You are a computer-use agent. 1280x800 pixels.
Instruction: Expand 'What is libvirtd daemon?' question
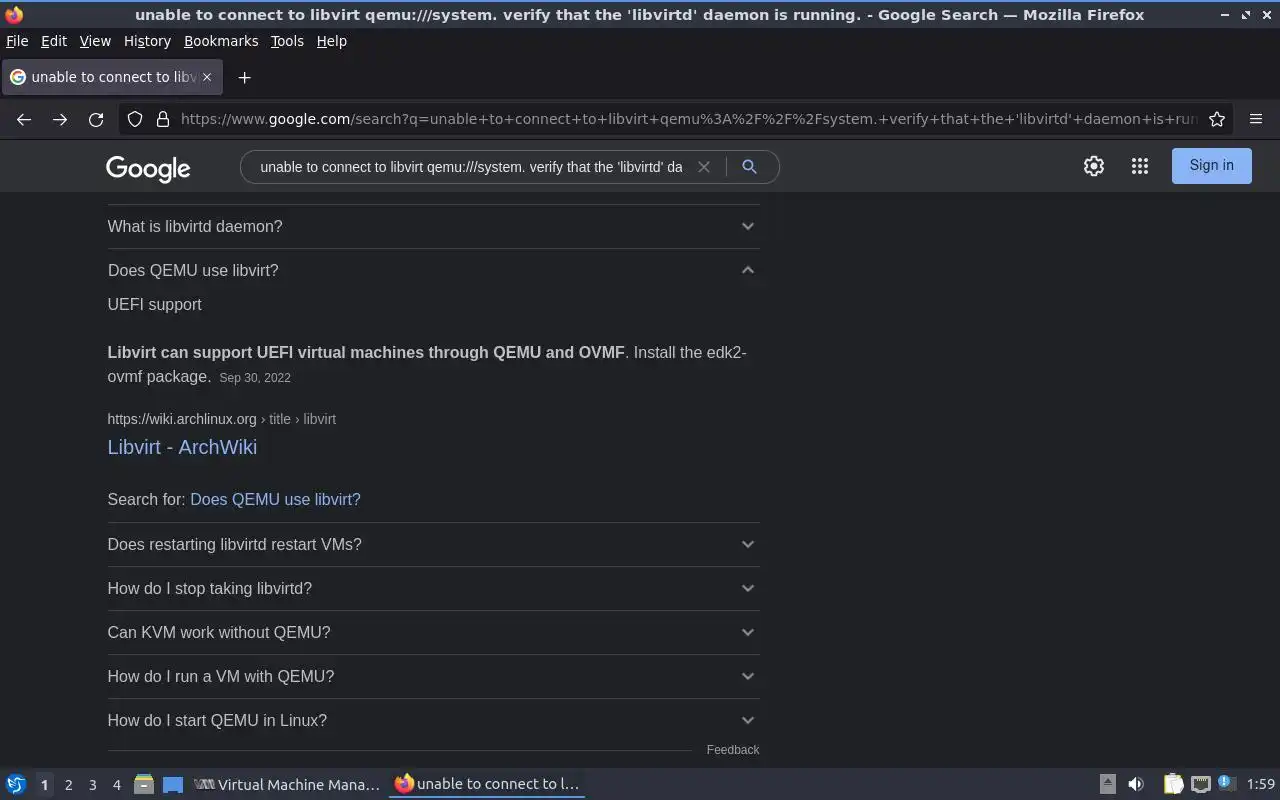pos(433,227)
